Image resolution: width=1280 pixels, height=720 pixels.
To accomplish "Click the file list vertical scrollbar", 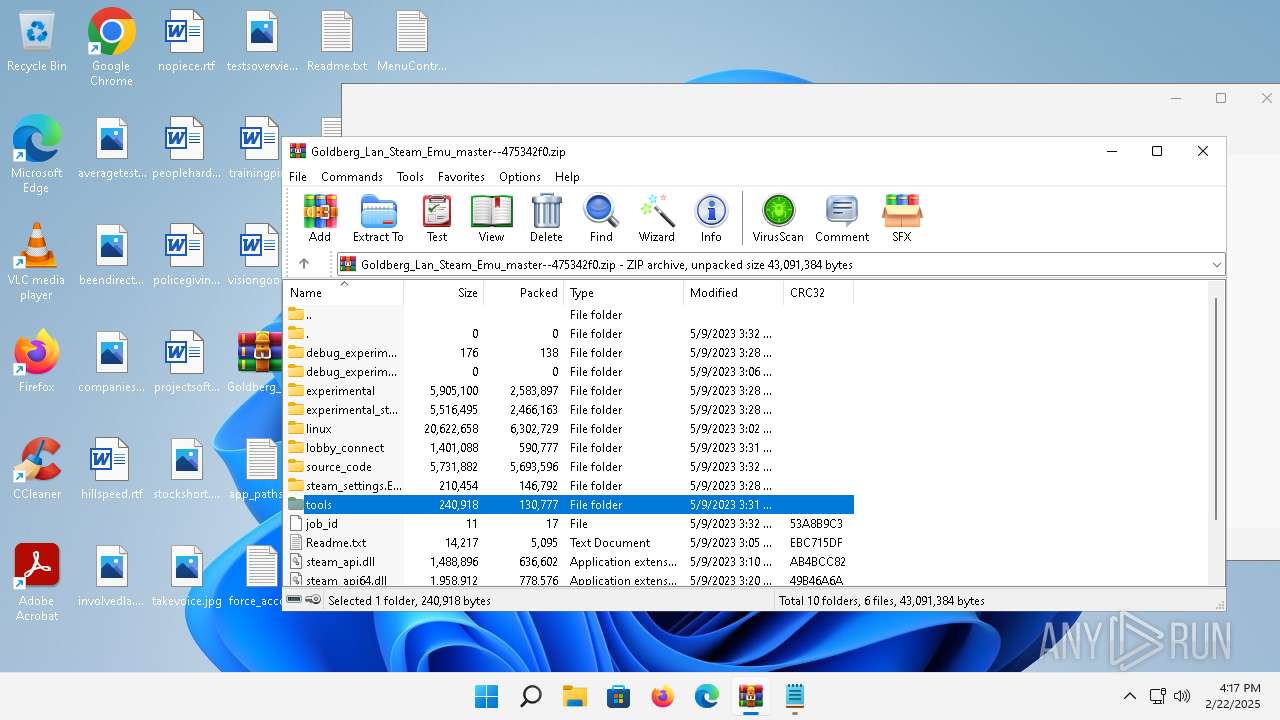I will (x=1216, y=408).
